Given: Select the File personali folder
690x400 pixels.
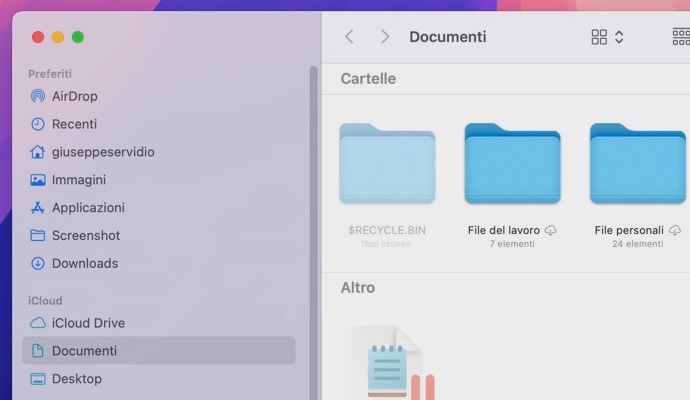Looking at the screenshot, I should pos(638,164).
